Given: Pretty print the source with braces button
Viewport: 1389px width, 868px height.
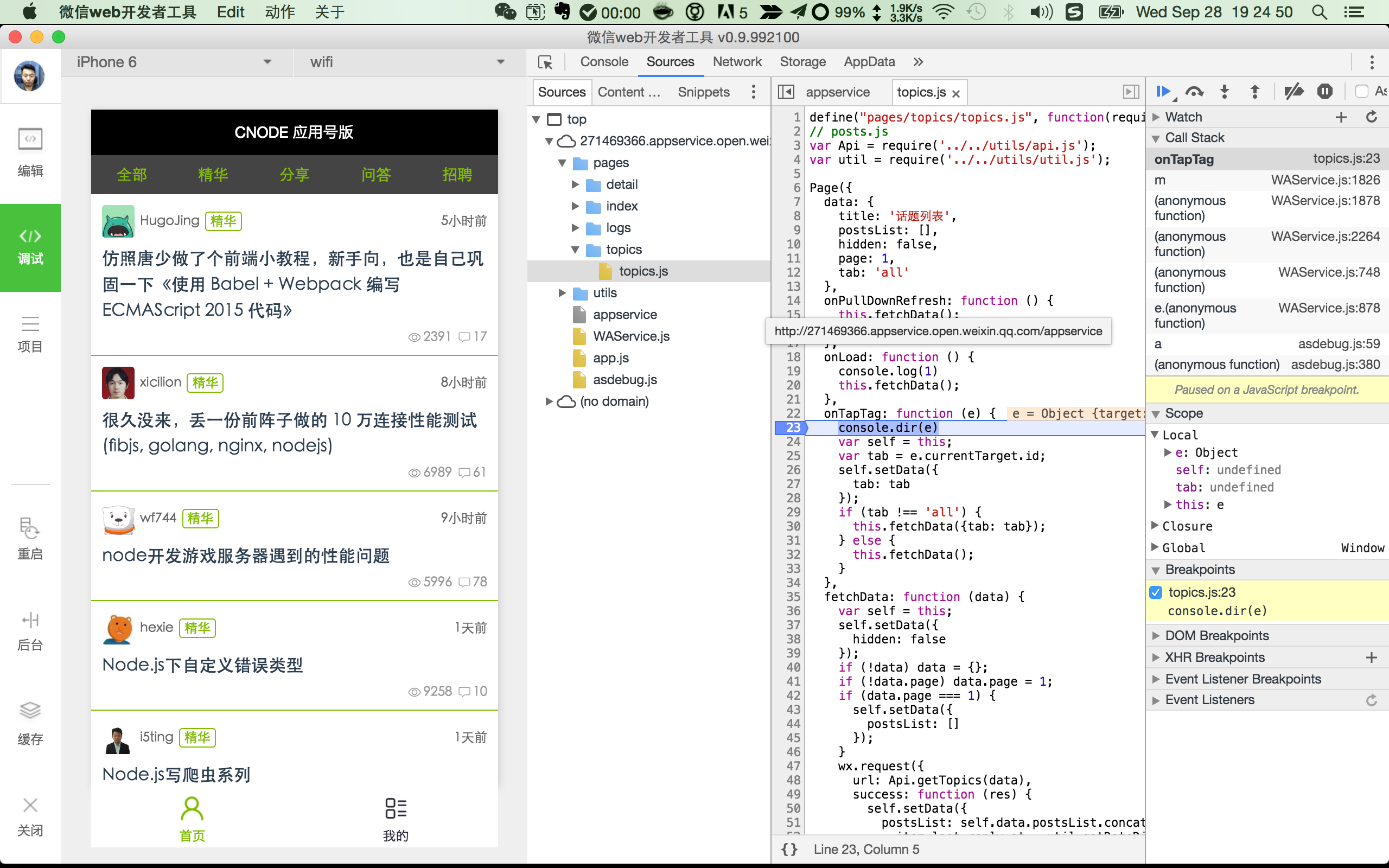Looking at the screenshot, I should pyautogui.click(x=789, y=850).
